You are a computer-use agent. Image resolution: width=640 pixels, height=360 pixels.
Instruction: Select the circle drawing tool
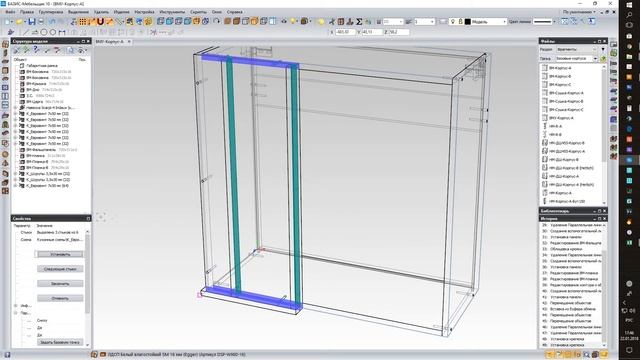tap(44, 32)
